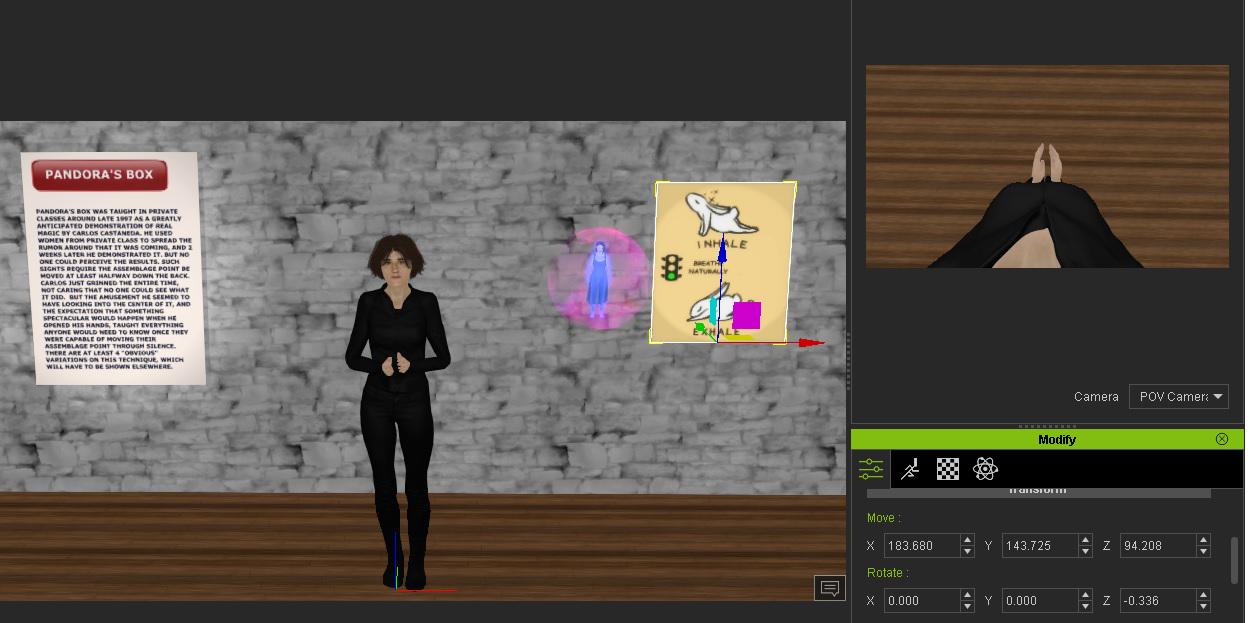Click the Move Y value field
Screen dimensions: 1257x623
[x=1037, y=545]
